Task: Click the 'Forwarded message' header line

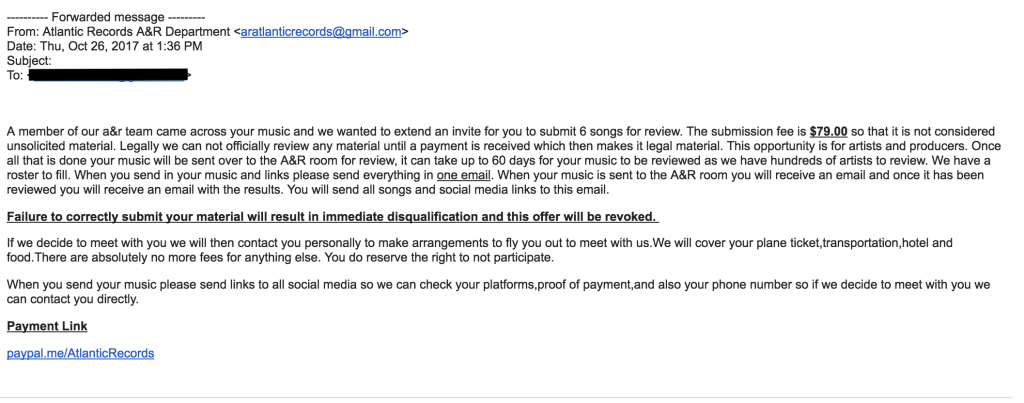Action: [x=106, y=18]
